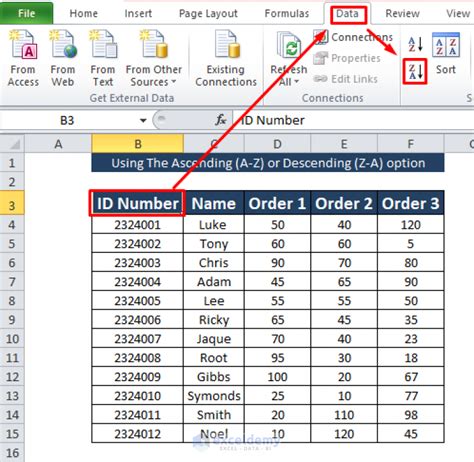Open the Name Box dropdown arrow

143,120
